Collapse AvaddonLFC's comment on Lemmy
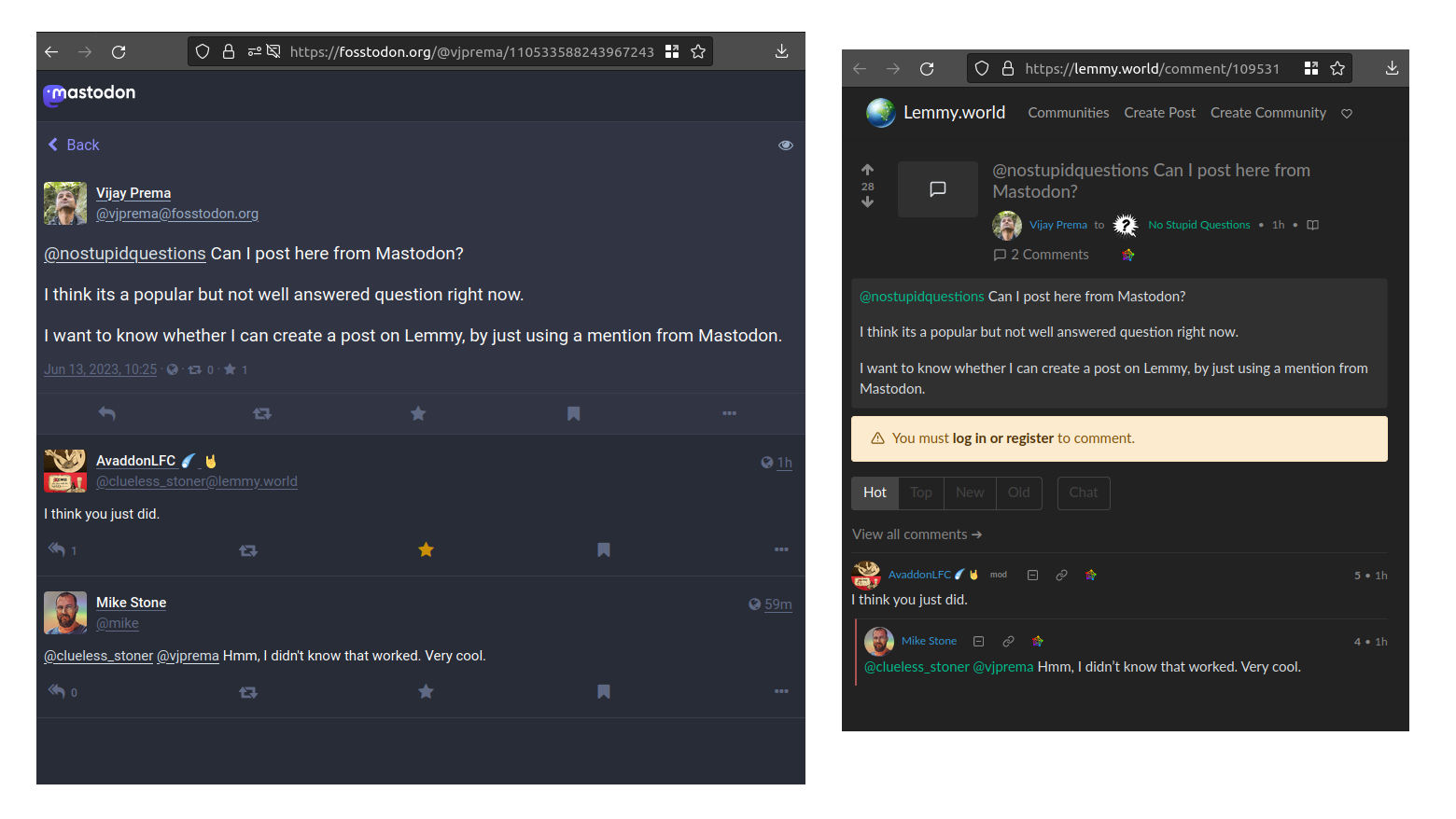1456x819 pixels. tap(1032, 576)
